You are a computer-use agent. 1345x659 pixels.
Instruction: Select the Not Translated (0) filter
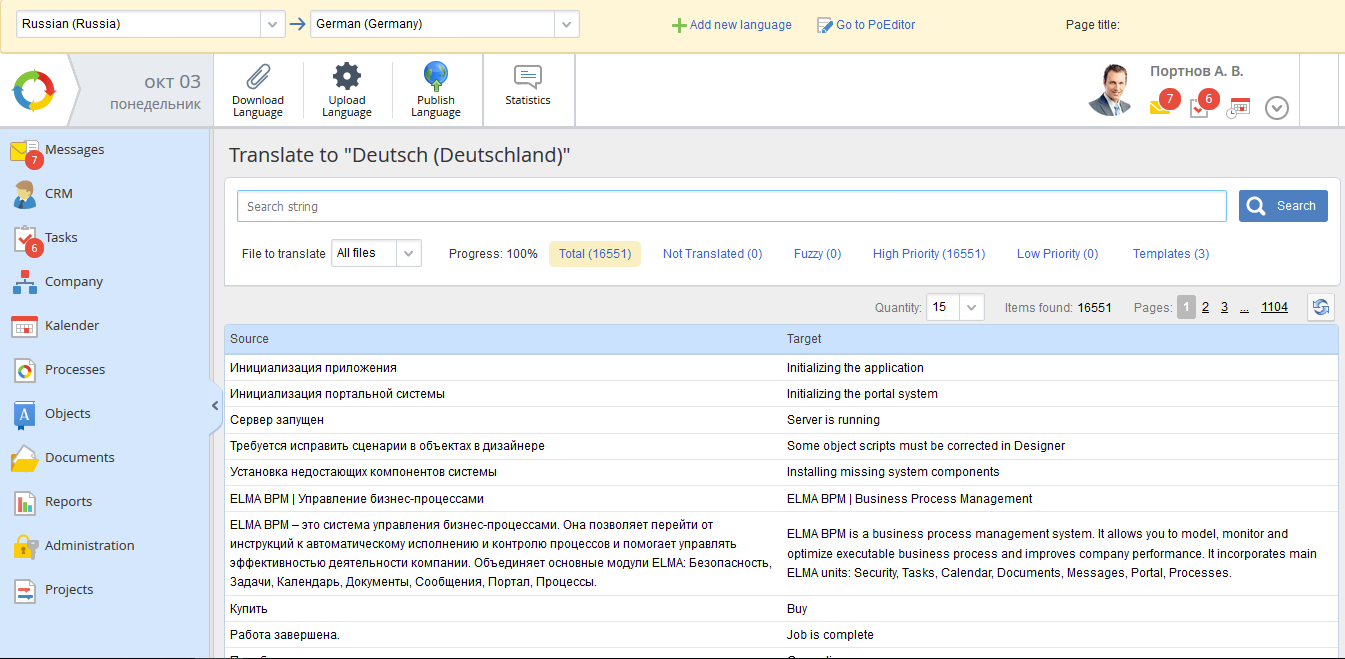point(712,254)
